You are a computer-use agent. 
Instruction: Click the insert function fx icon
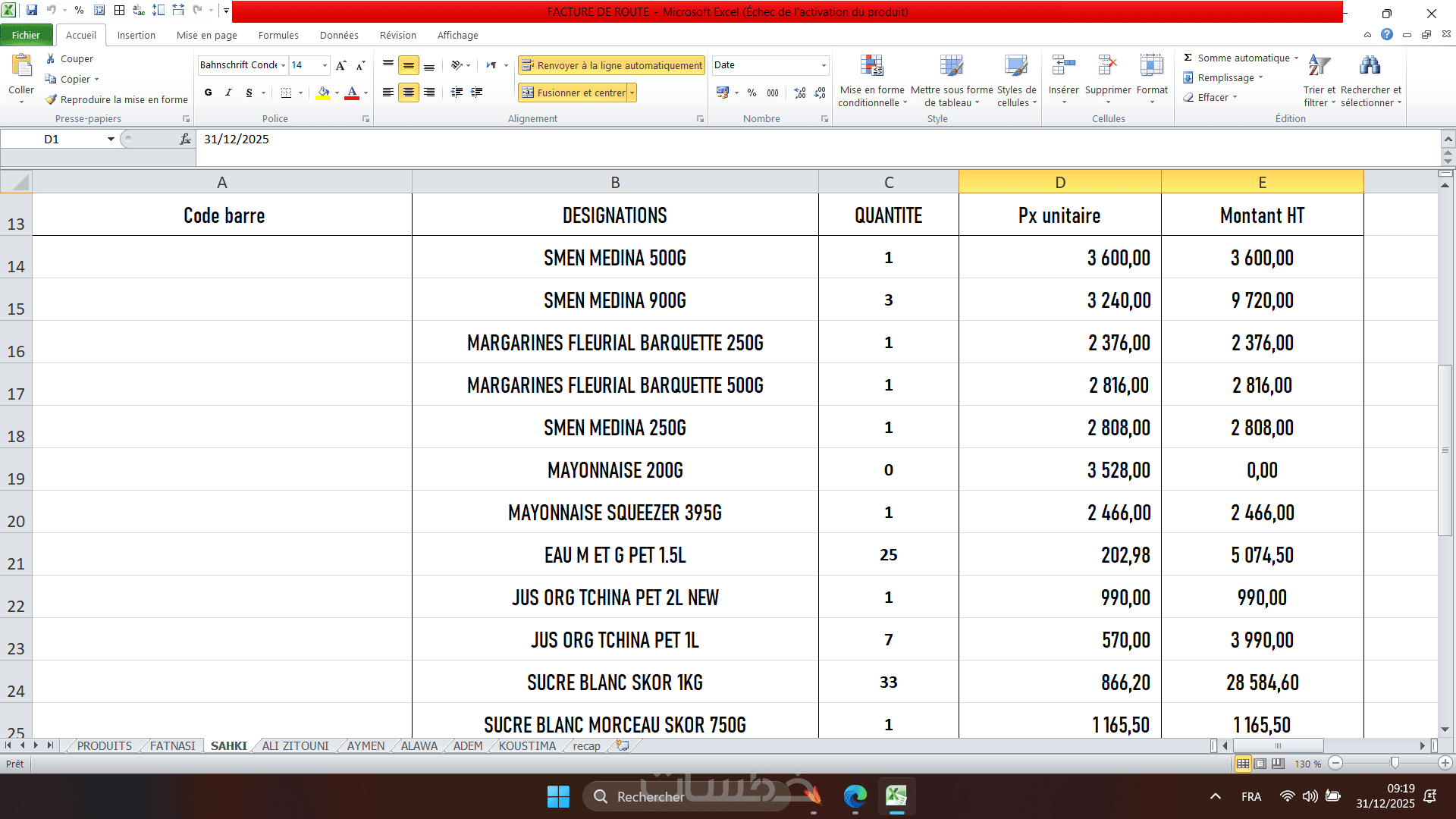tap(185, 139)
